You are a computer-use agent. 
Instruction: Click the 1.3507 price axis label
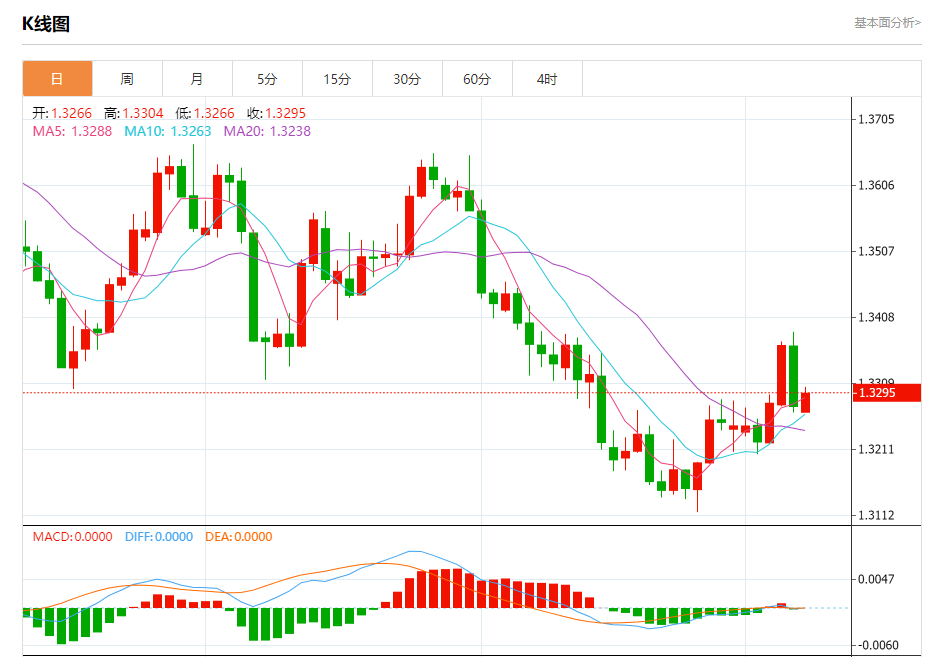coord(876,251)
